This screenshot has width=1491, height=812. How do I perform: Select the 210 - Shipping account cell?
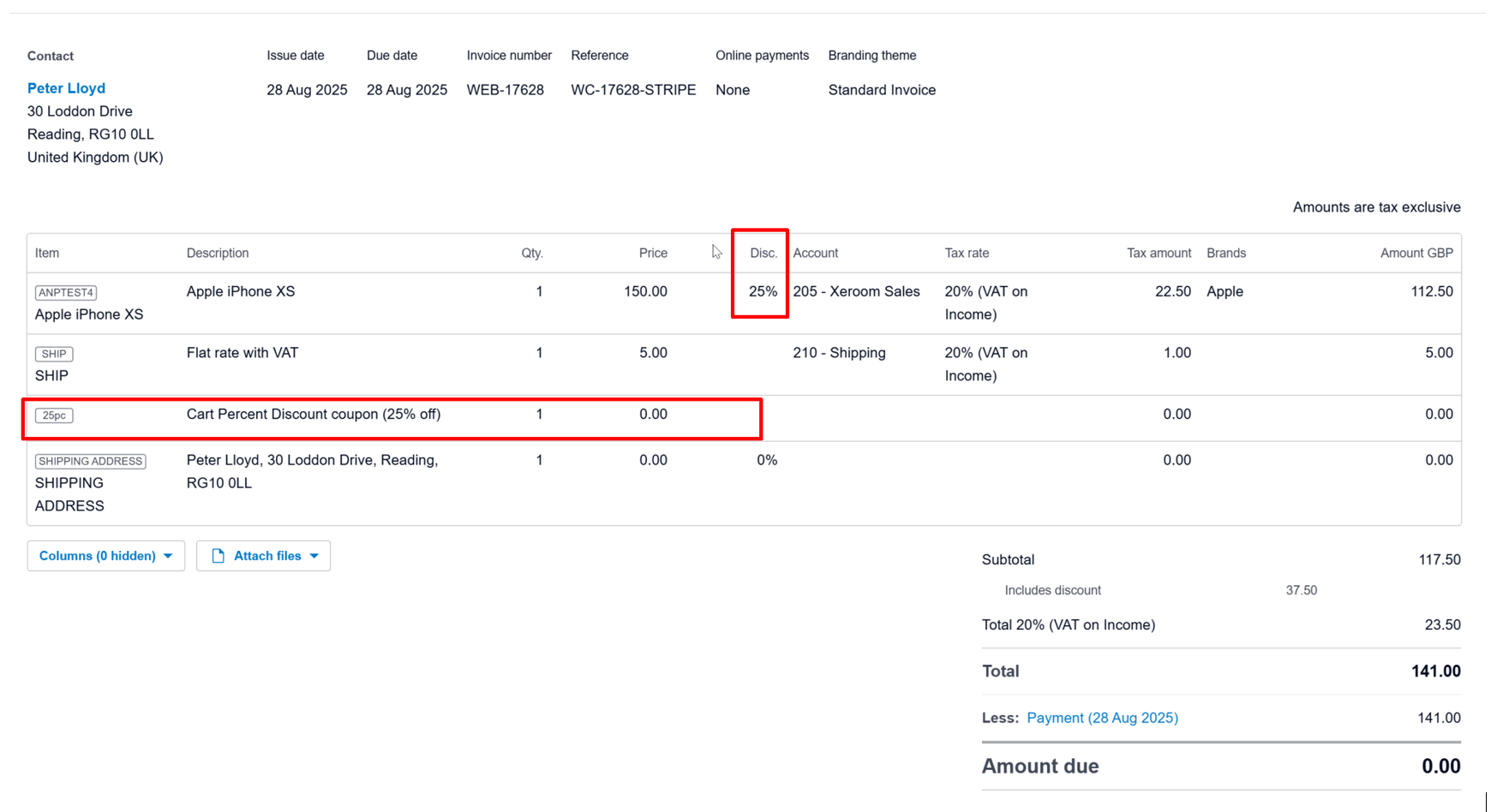(838, 353)
